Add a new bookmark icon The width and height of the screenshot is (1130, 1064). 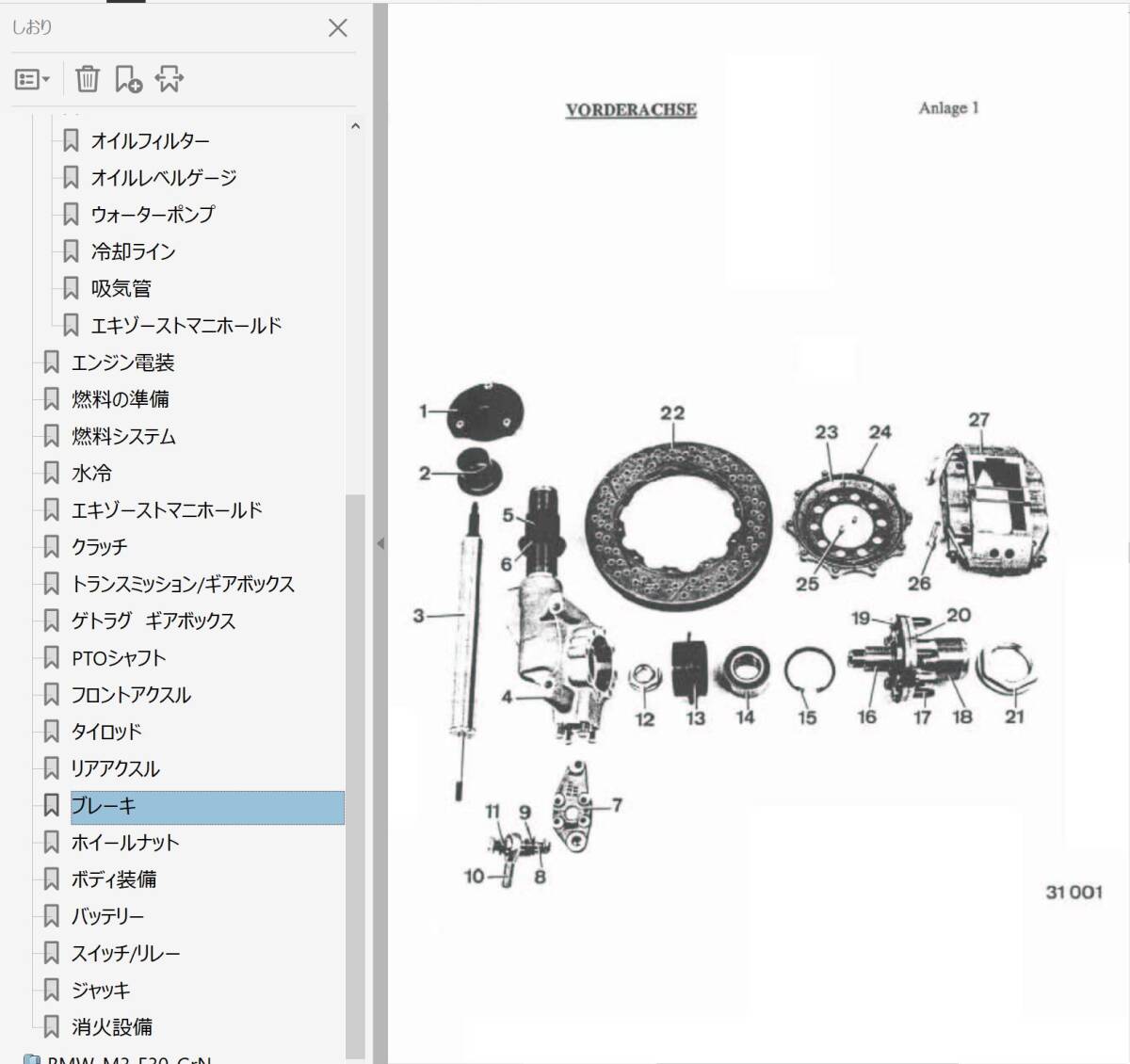click(128, 79)
